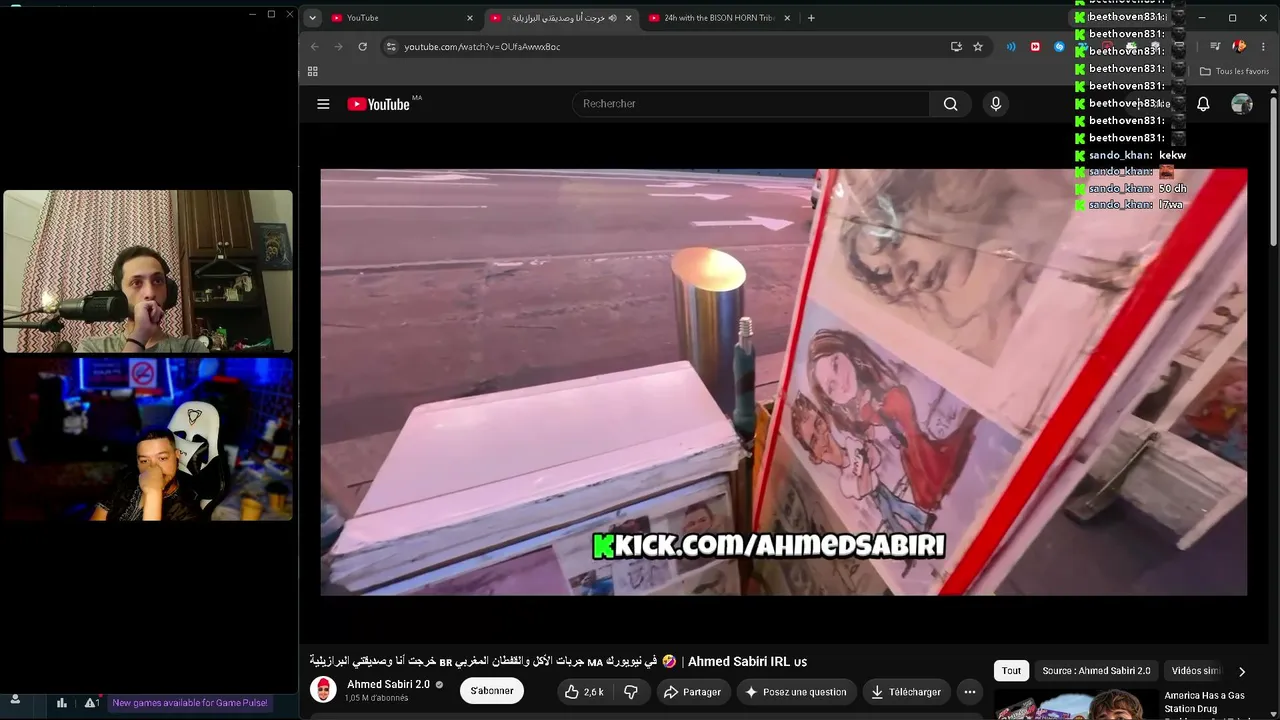Viewport: 1280px width, 720px height.
Task: Open the media control music-note icon
Action: click(x=1215, y=46)
